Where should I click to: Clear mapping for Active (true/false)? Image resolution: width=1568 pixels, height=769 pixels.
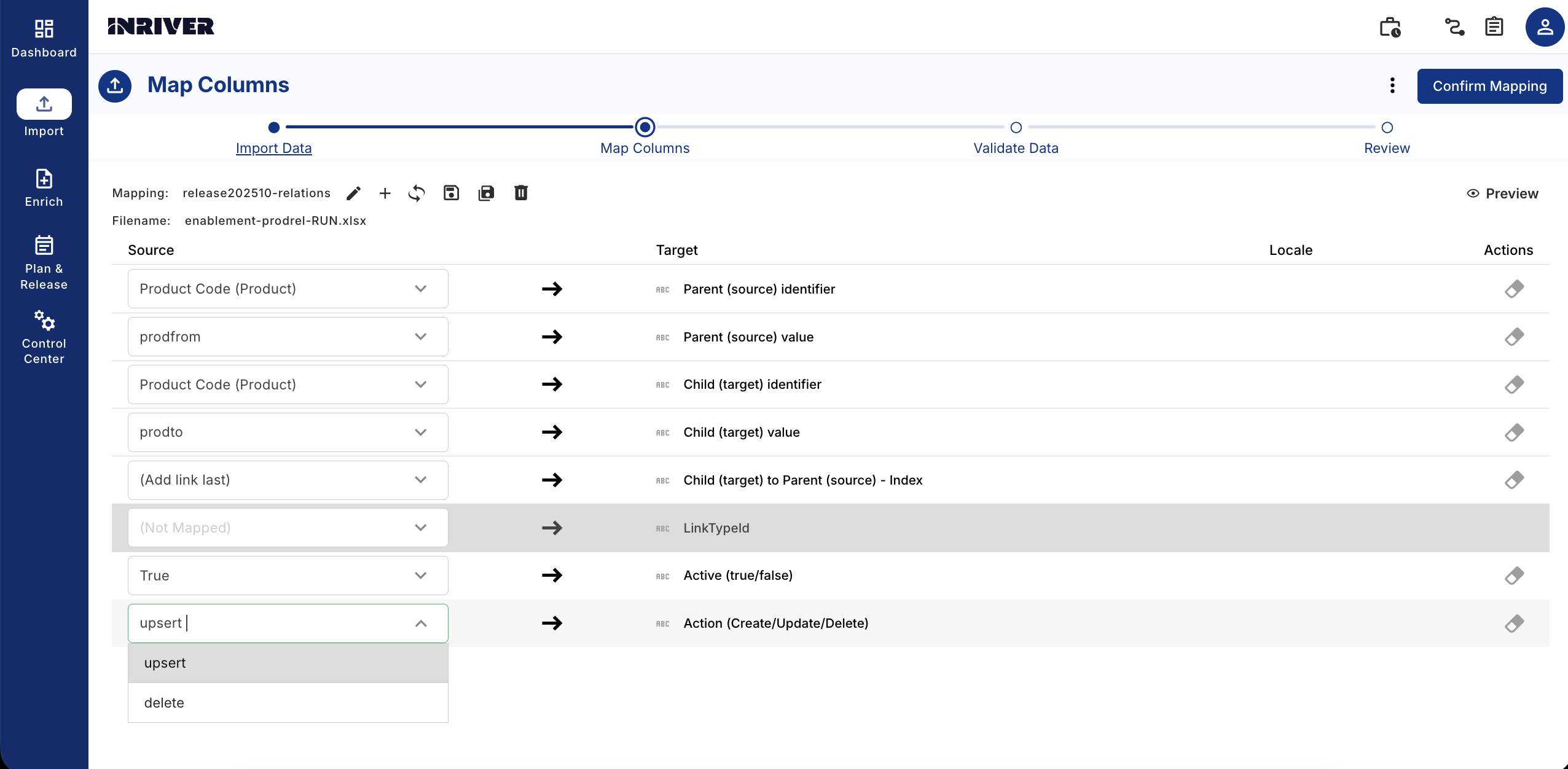(x=1515, y=576)
